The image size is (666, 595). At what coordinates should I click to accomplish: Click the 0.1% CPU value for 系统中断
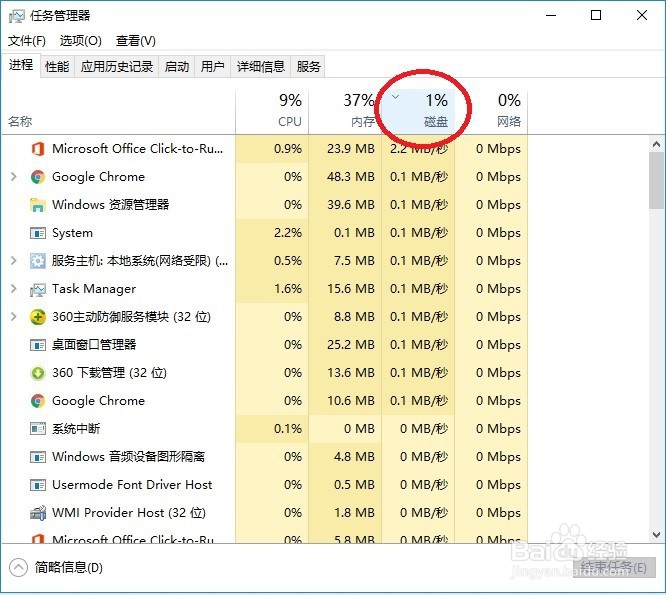288,429
